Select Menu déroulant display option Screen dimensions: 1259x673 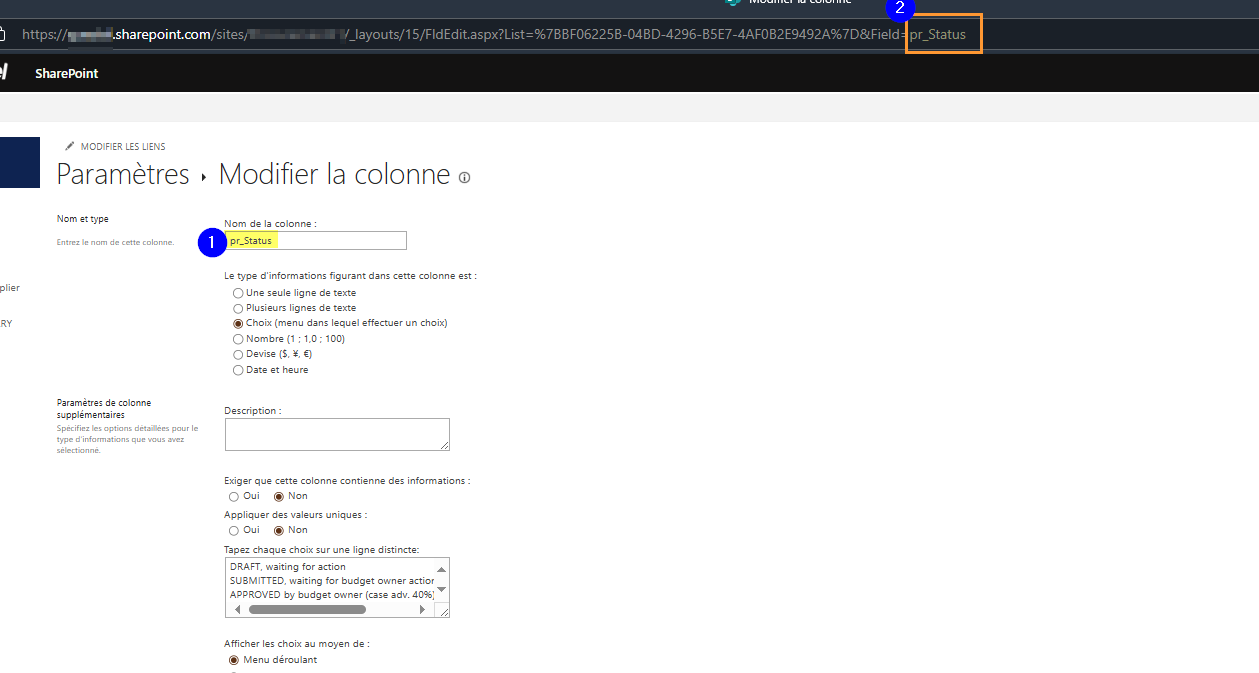234,660
